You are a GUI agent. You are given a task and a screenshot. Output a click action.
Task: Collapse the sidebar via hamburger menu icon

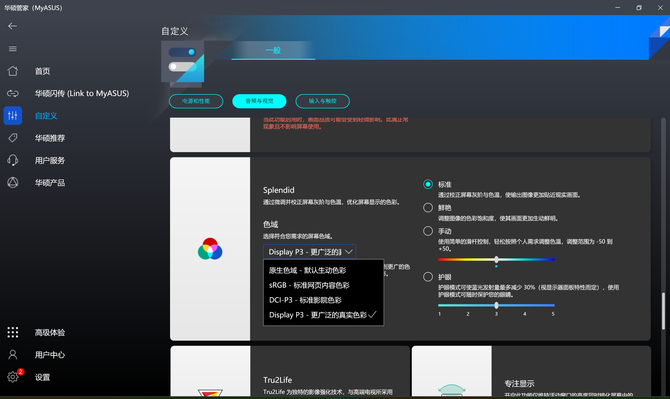(12, 49)
